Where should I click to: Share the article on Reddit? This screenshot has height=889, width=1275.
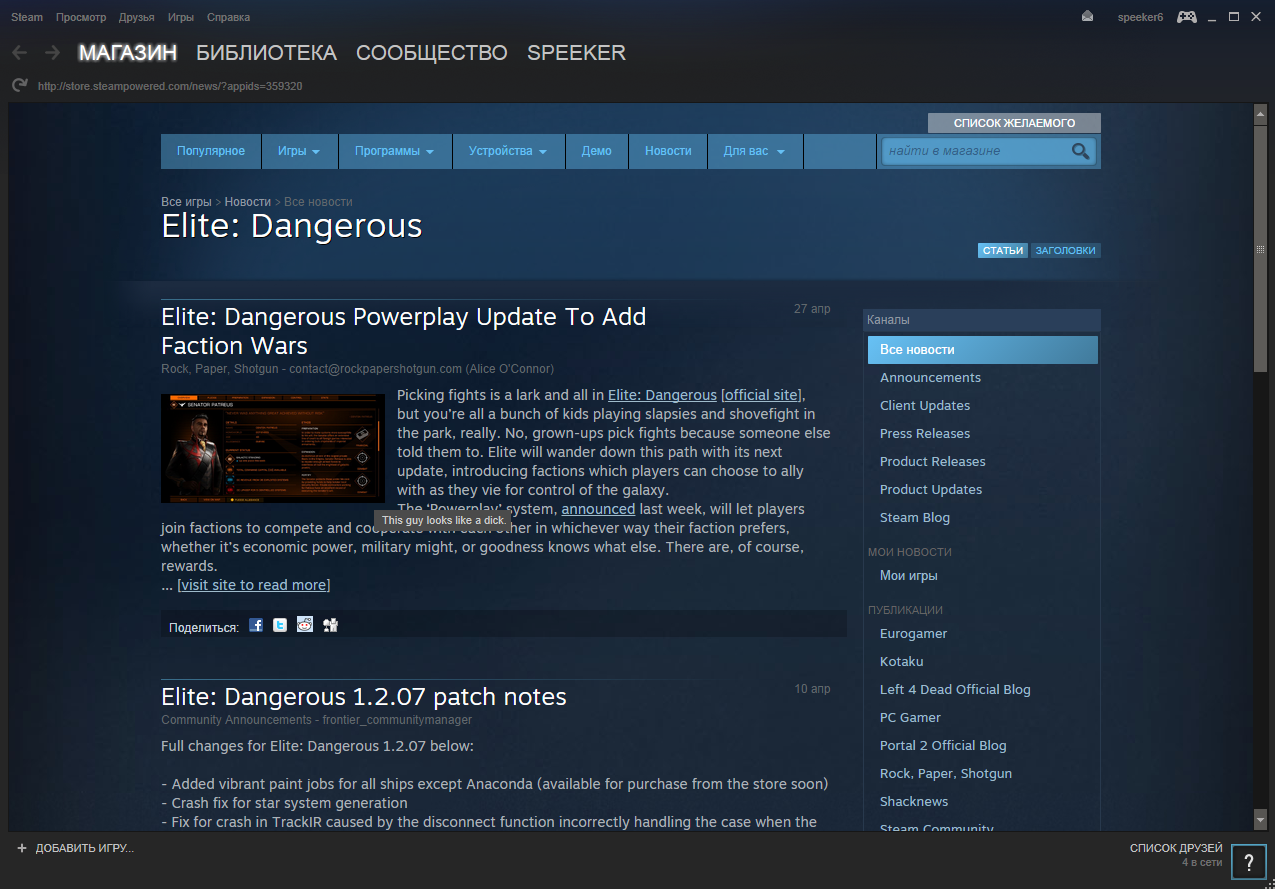(305, 625)
